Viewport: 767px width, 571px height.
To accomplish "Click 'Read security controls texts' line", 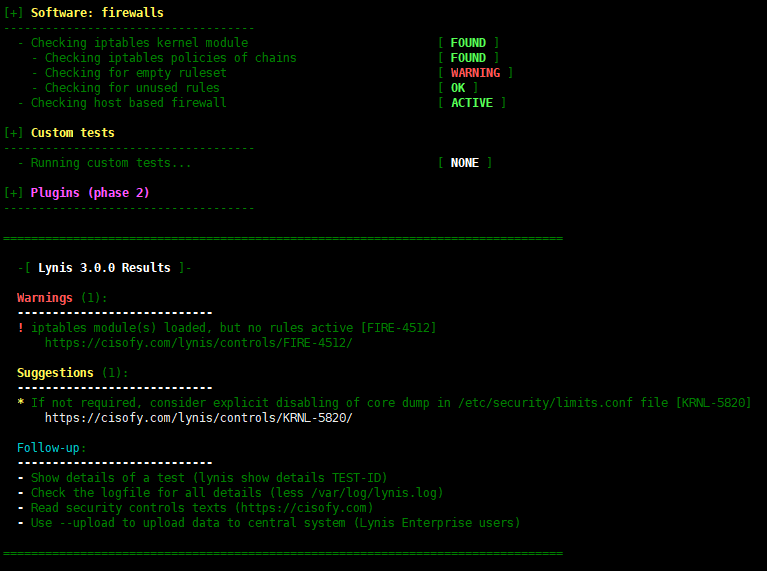I will point(202,508).
